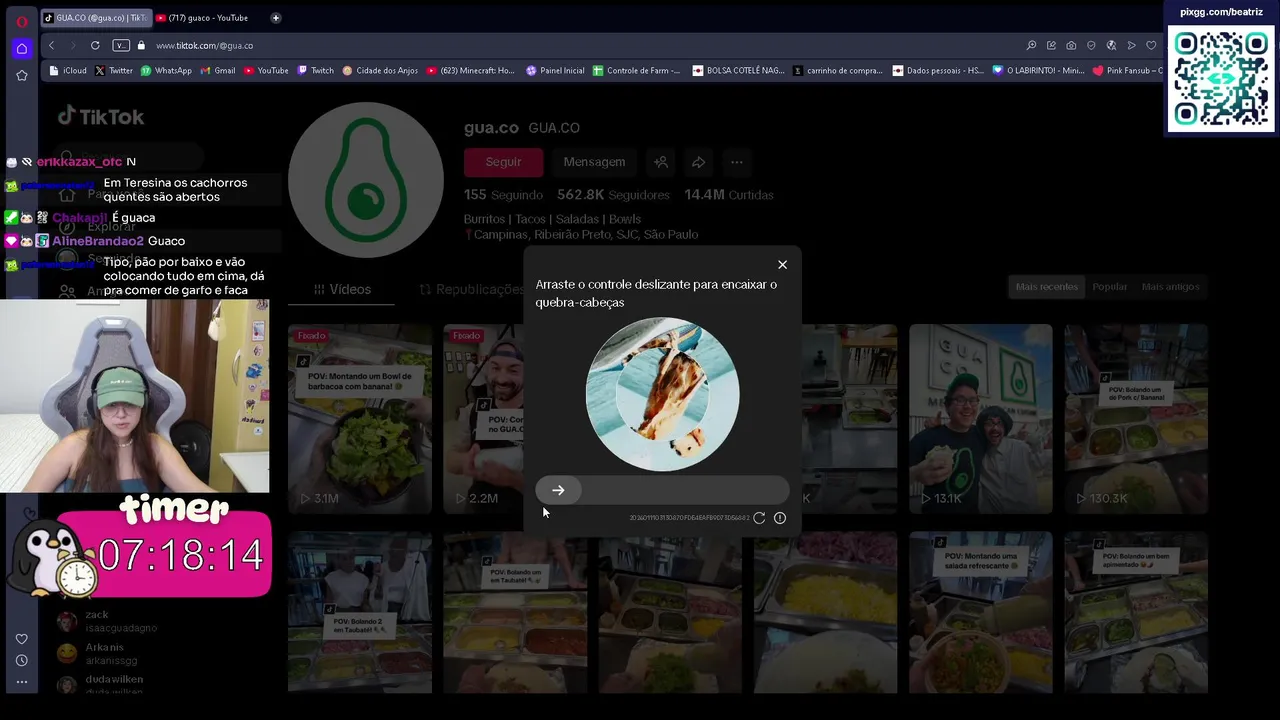Click the translate globe toolbar icon
This screenshot has height=720, width=1280.
tap(1111, 45)
